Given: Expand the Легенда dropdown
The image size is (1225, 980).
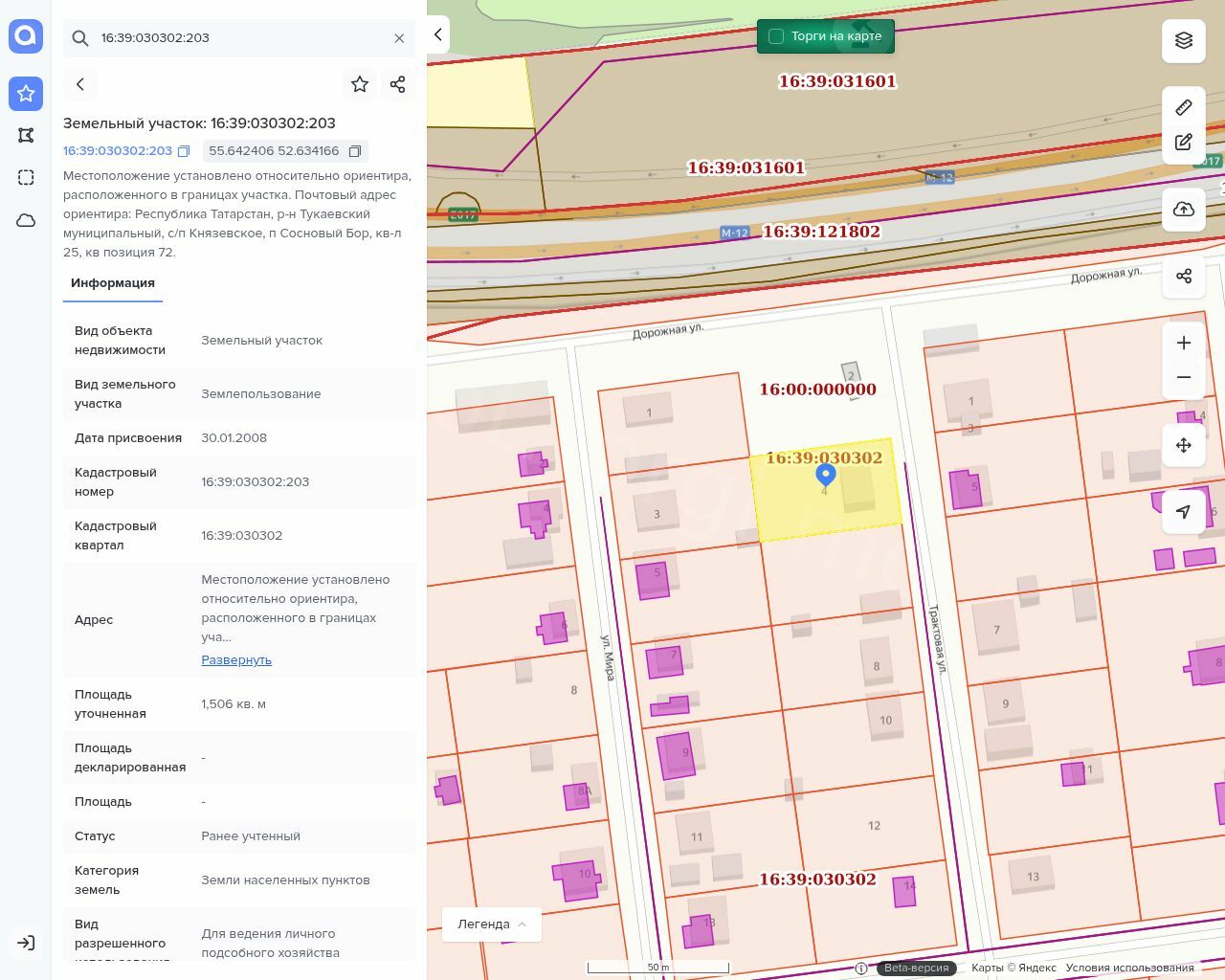Looking at the screenshot, I should (491, 924).
